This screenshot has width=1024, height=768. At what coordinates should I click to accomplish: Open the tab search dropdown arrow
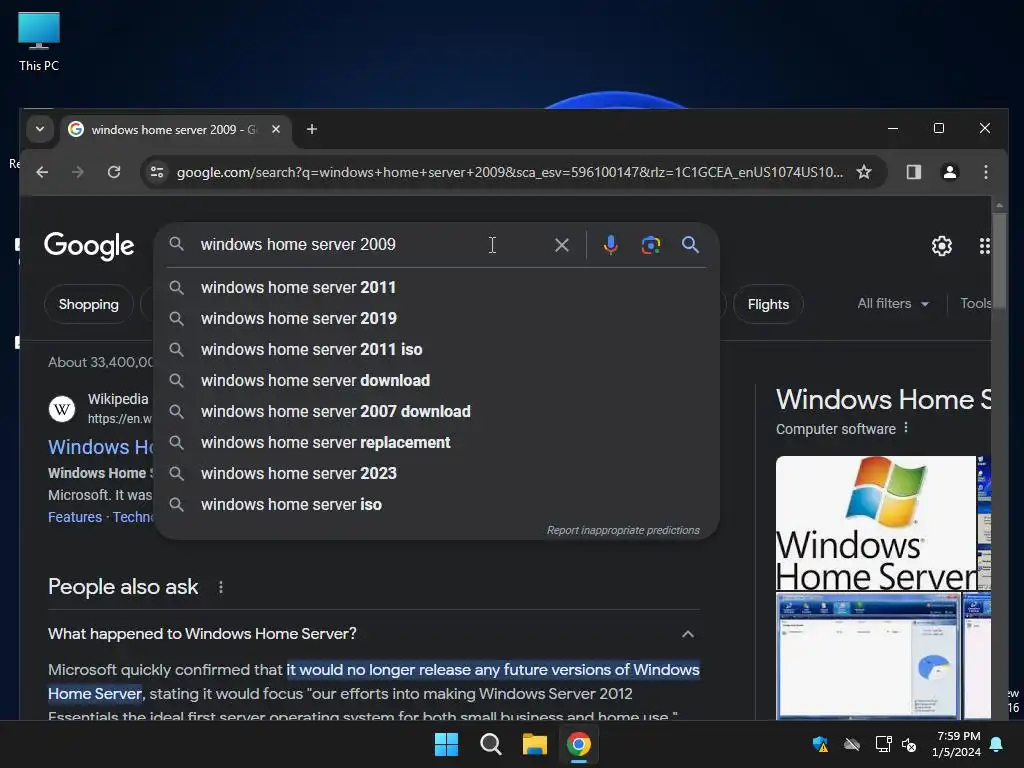point(40,129)
